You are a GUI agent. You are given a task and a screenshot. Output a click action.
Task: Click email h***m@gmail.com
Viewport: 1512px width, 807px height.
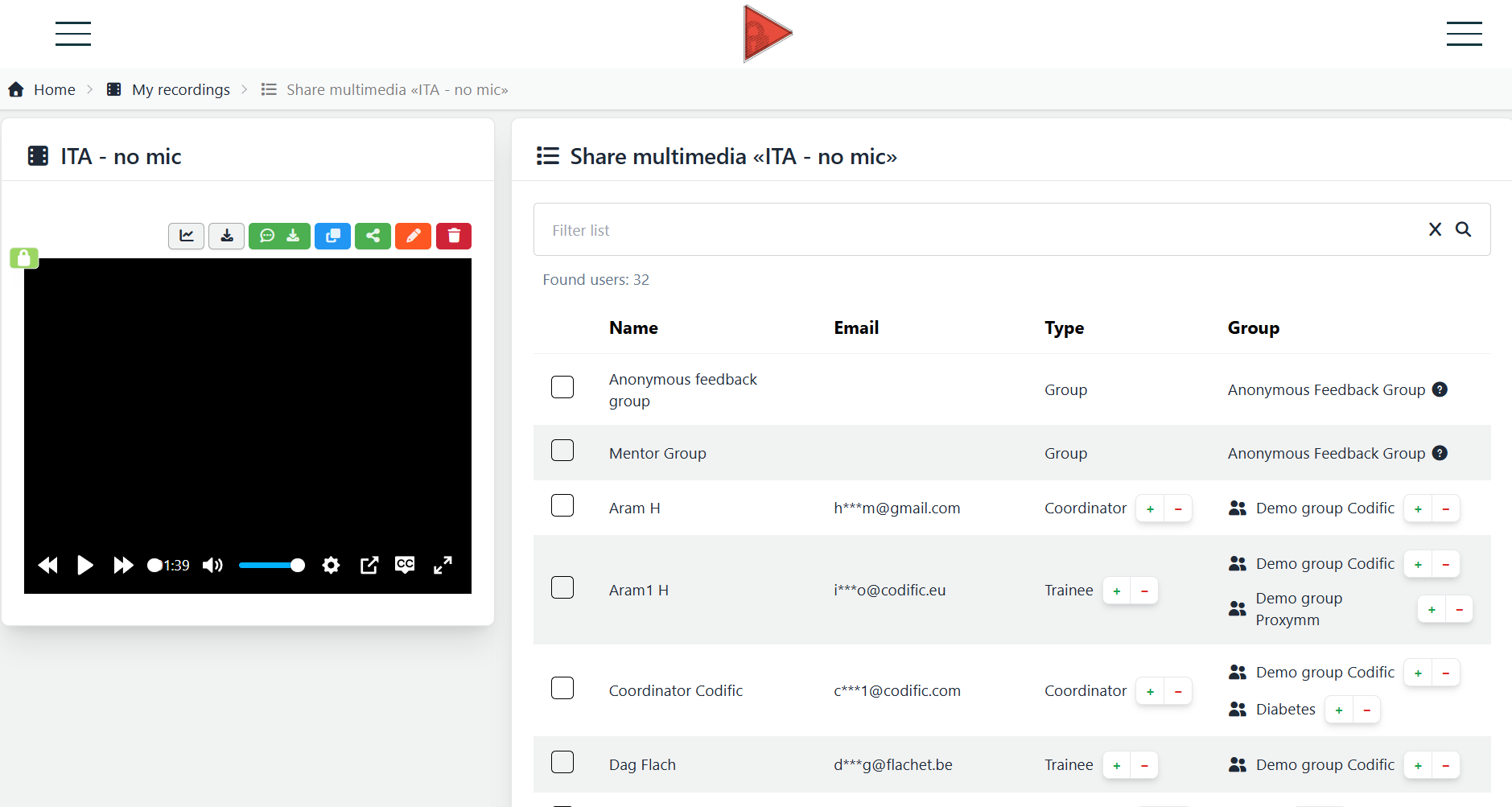[x=897, y=508]
